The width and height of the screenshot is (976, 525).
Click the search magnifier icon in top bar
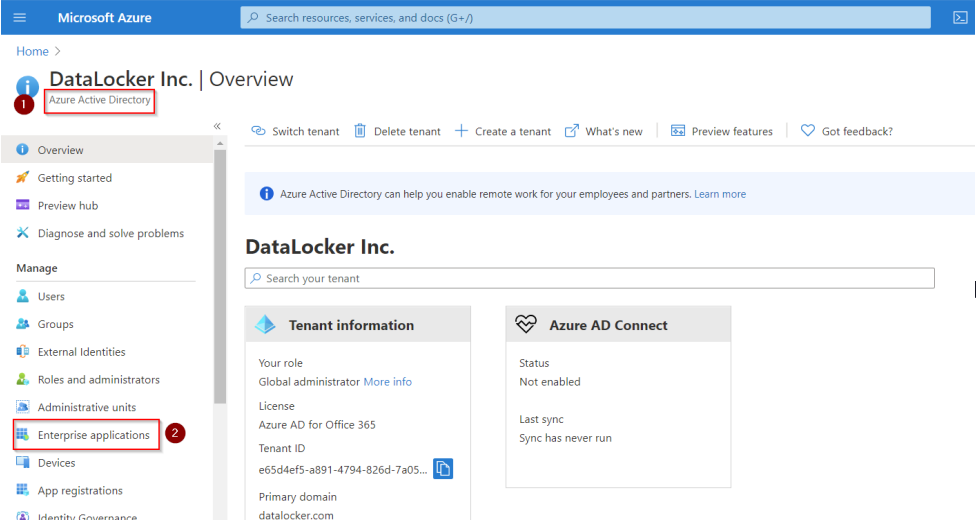253,17
